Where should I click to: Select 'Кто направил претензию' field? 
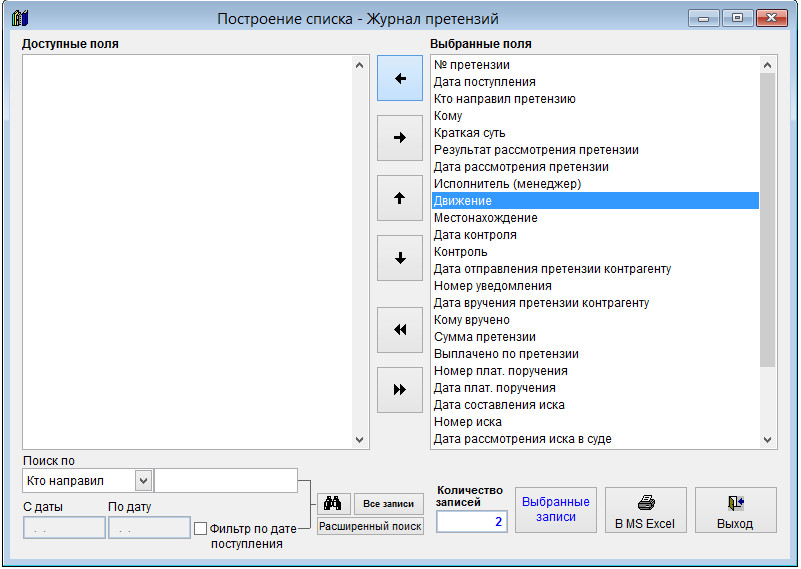point(595,99)
